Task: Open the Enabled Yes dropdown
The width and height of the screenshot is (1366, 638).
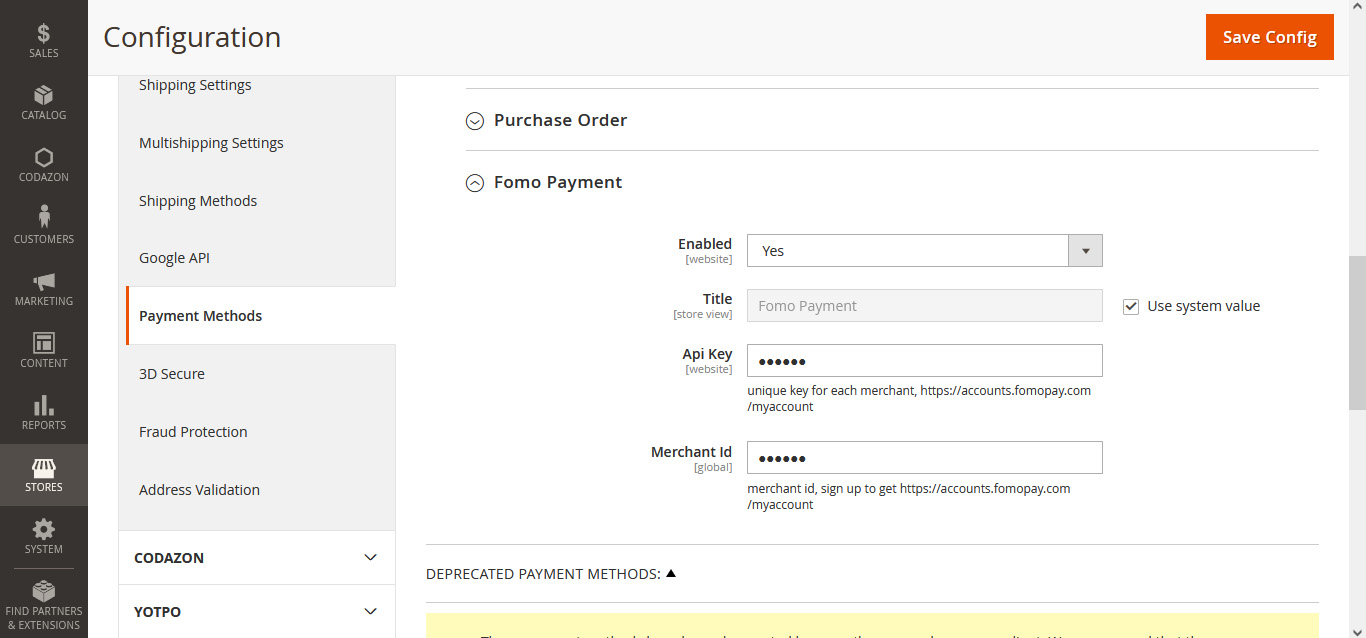Action: pyautogui.click(x=924, y=251)
